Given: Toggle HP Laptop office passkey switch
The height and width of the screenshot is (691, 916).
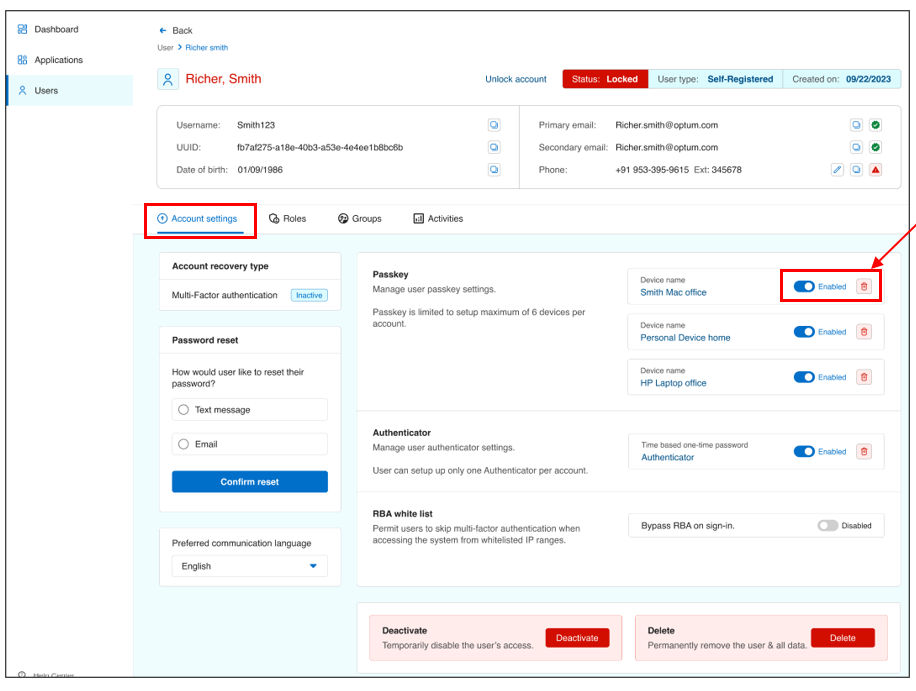Looking at the screenshot, I should [804, 377].
